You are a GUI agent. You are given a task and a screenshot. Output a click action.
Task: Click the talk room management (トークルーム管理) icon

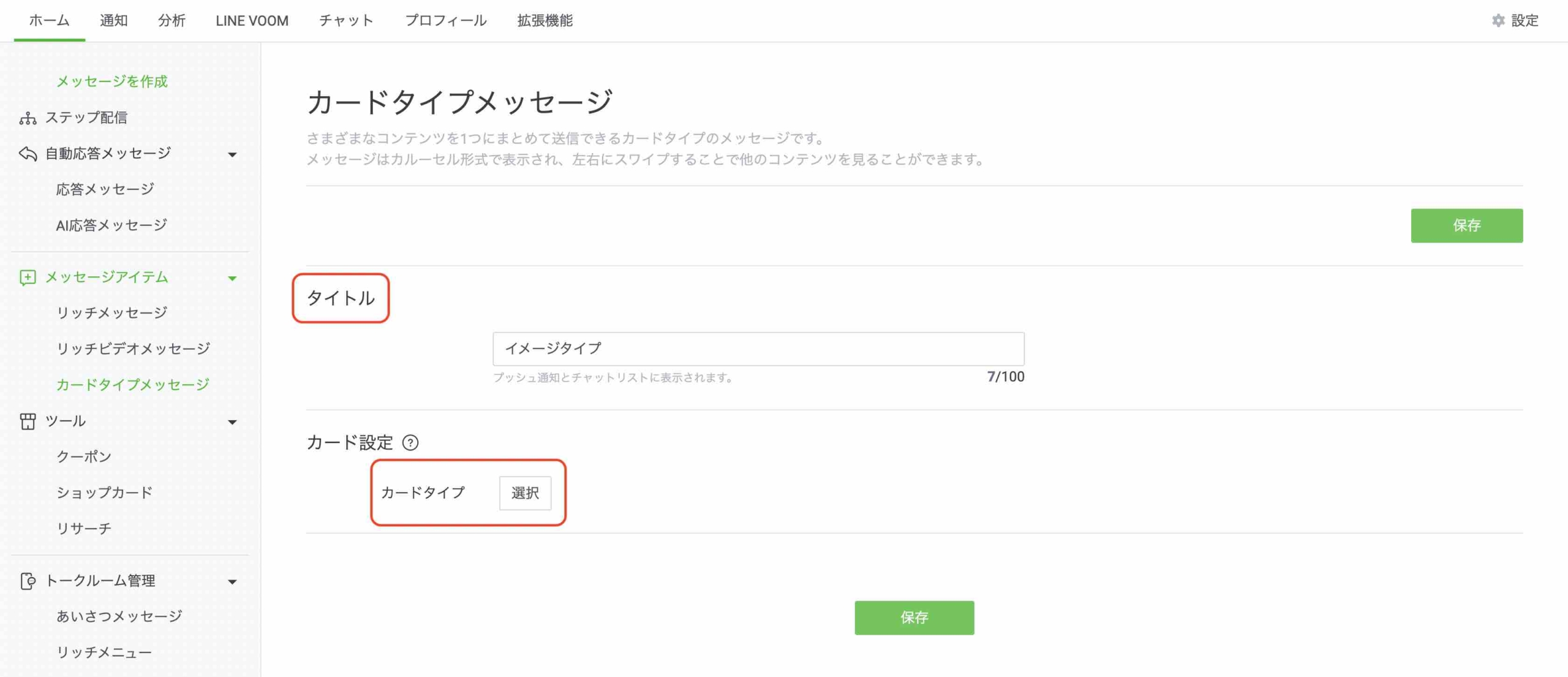tap(28, 581)
